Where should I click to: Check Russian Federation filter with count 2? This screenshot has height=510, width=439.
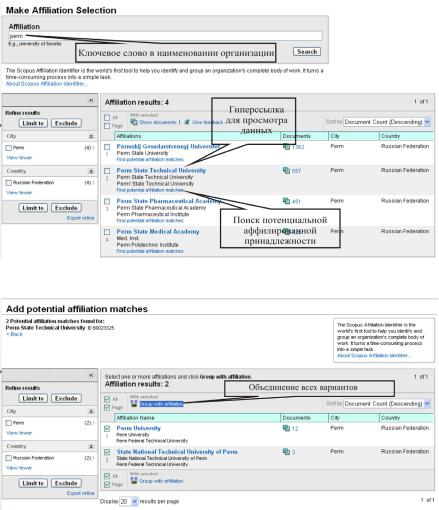pyautogui.click(x=9, y=458)
